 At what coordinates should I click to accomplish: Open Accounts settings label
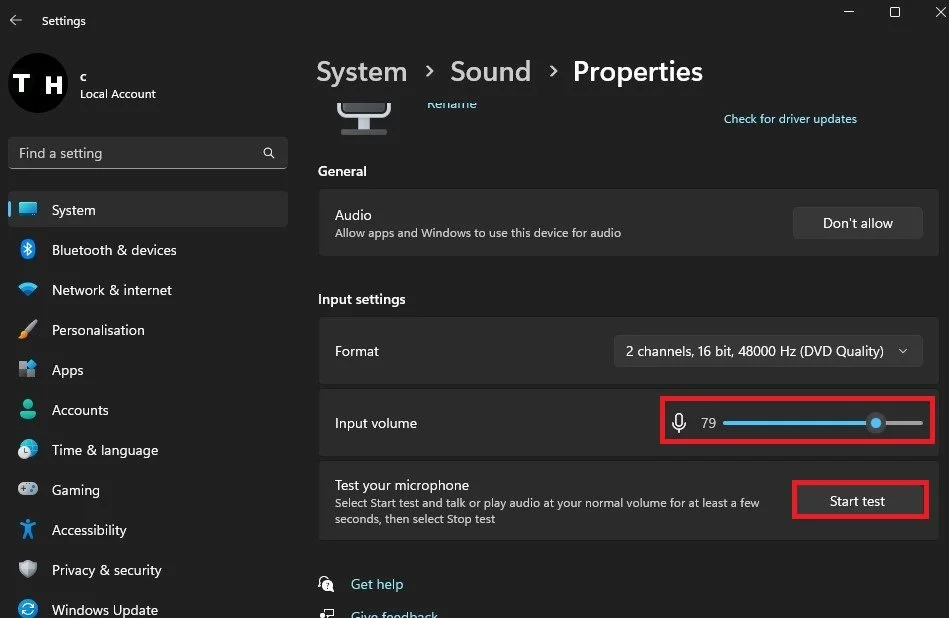80,410
